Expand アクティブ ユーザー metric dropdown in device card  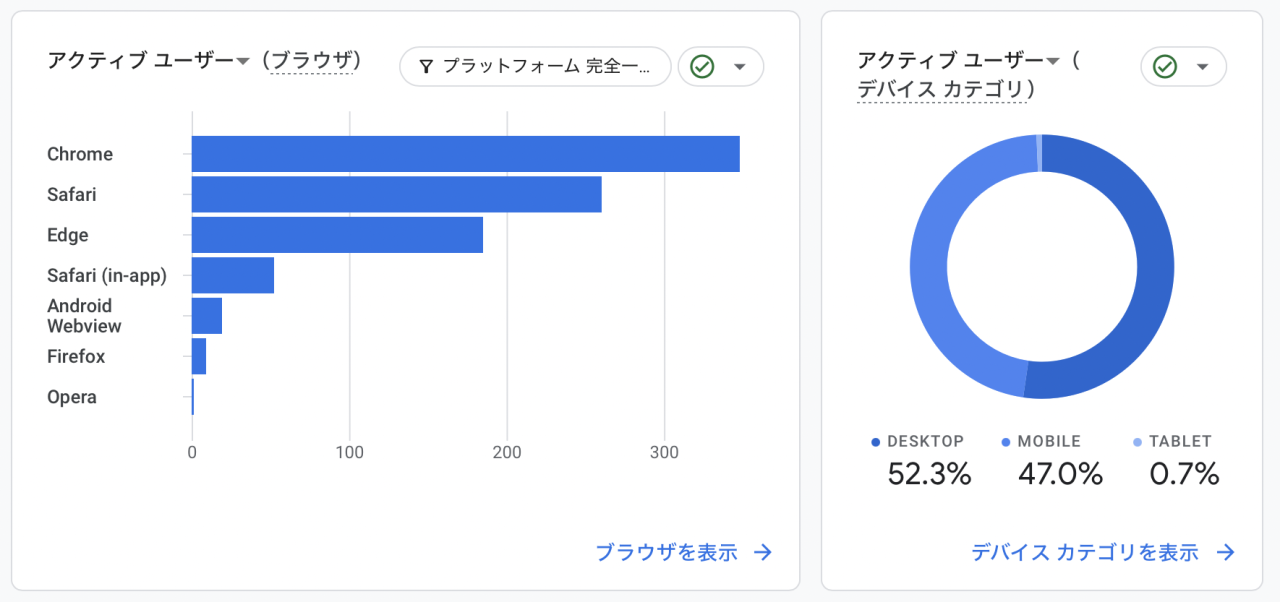tap(1052, 62)
